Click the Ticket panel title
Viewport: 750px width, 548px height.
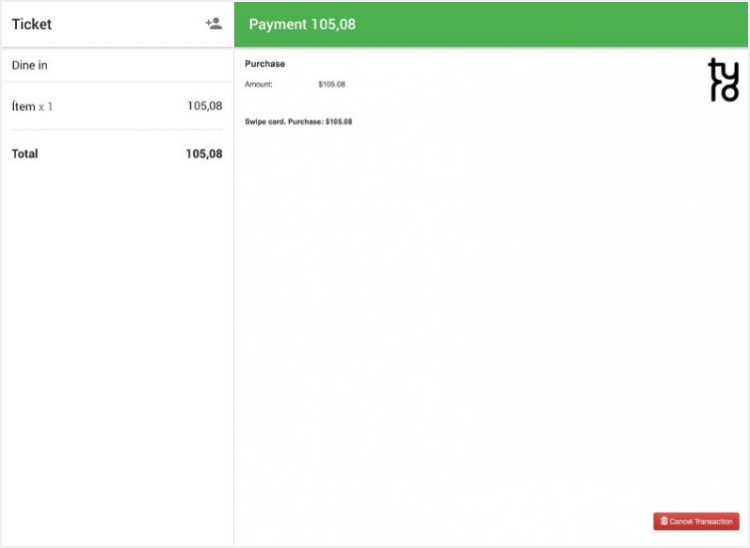32,24
